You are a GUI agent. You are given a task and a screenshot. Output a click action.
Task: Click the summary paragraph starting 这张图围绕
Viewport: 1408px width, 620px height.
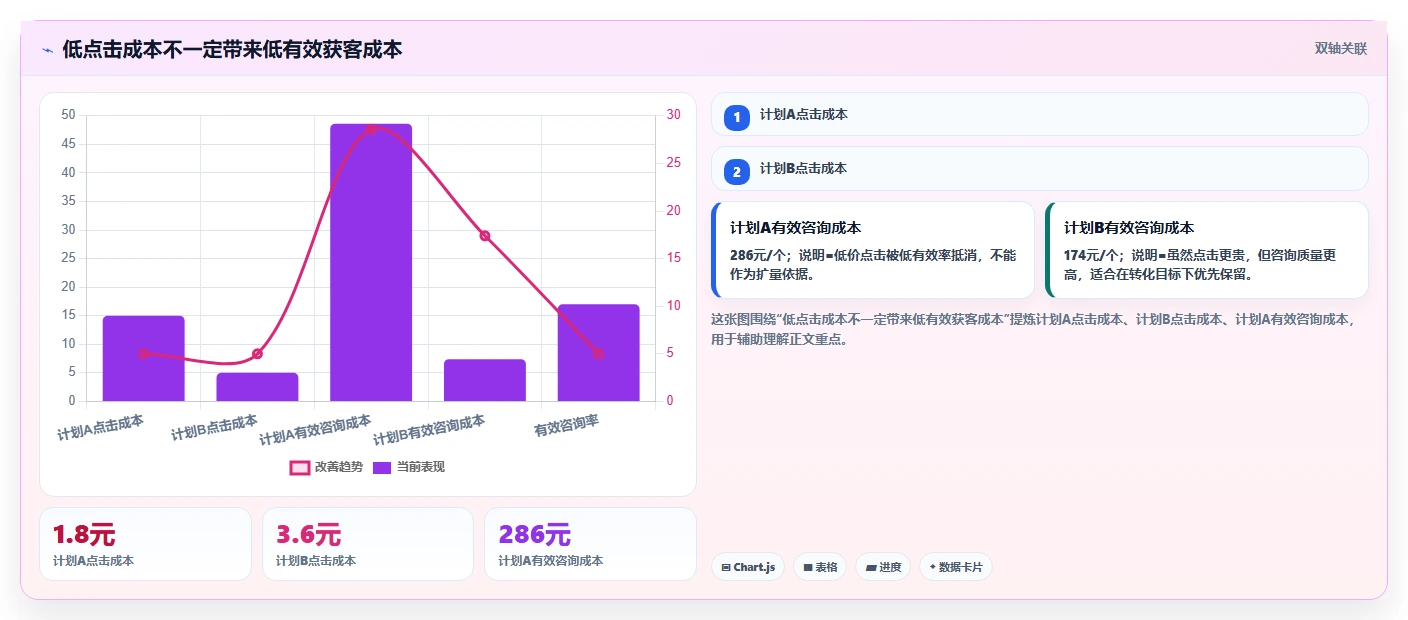[1035, 329]
